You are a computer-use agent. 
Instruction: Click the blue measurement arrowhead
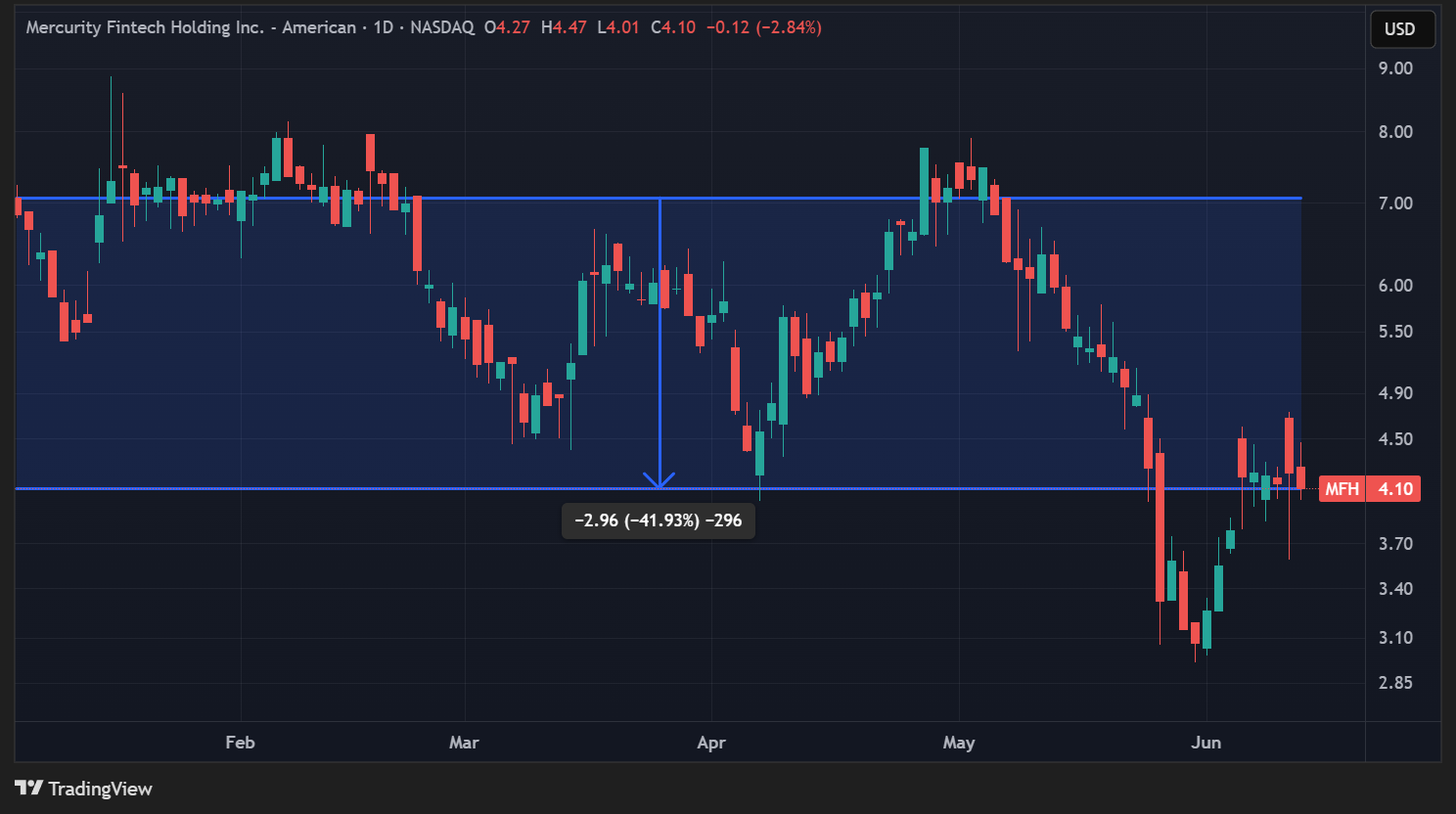click(x=660, y=480)
